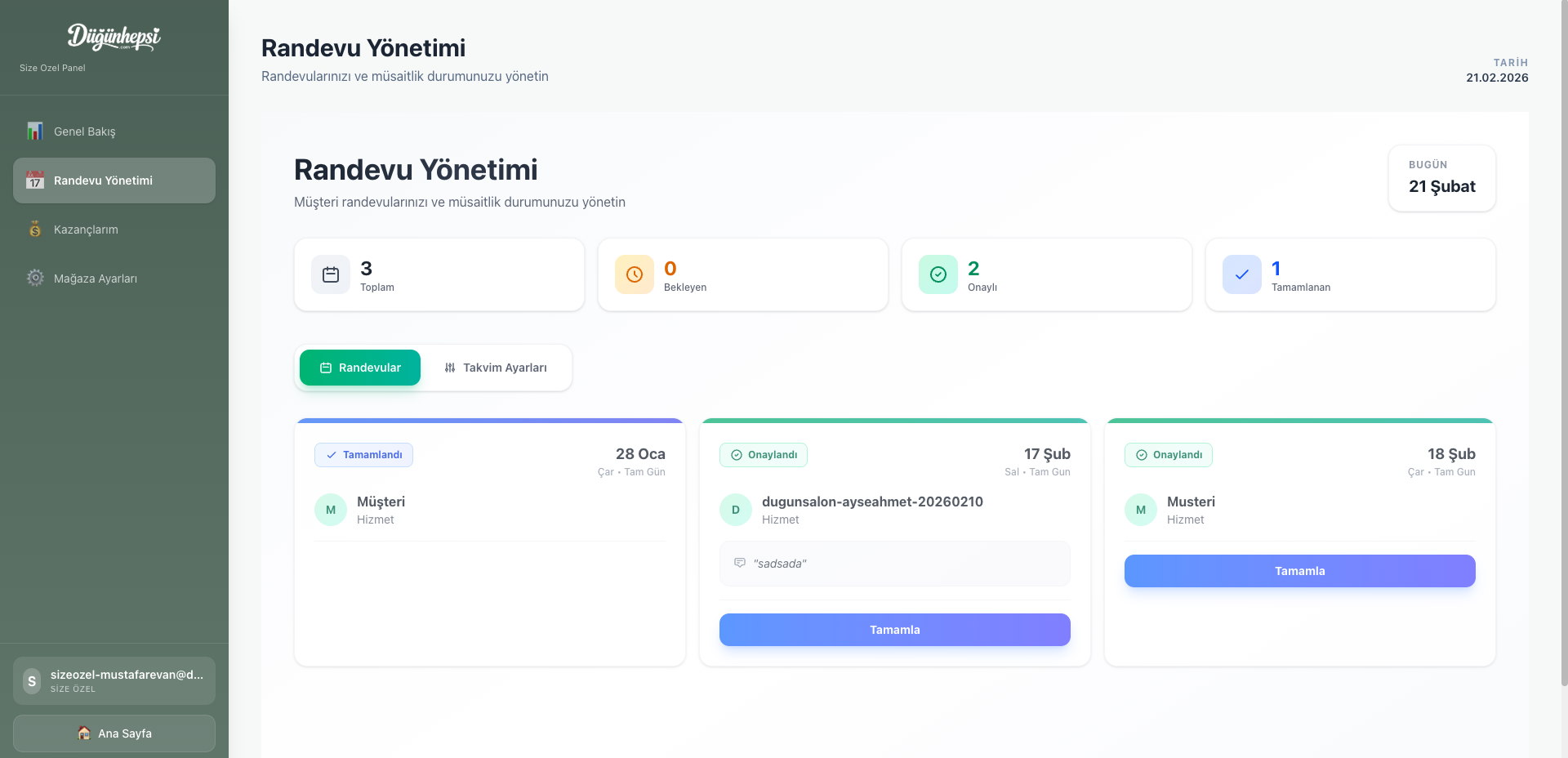The height and width of the screenshot is (758, 1568).
Task: Go to Ana Sayfa from sidebar
Action: click(114, 733)
